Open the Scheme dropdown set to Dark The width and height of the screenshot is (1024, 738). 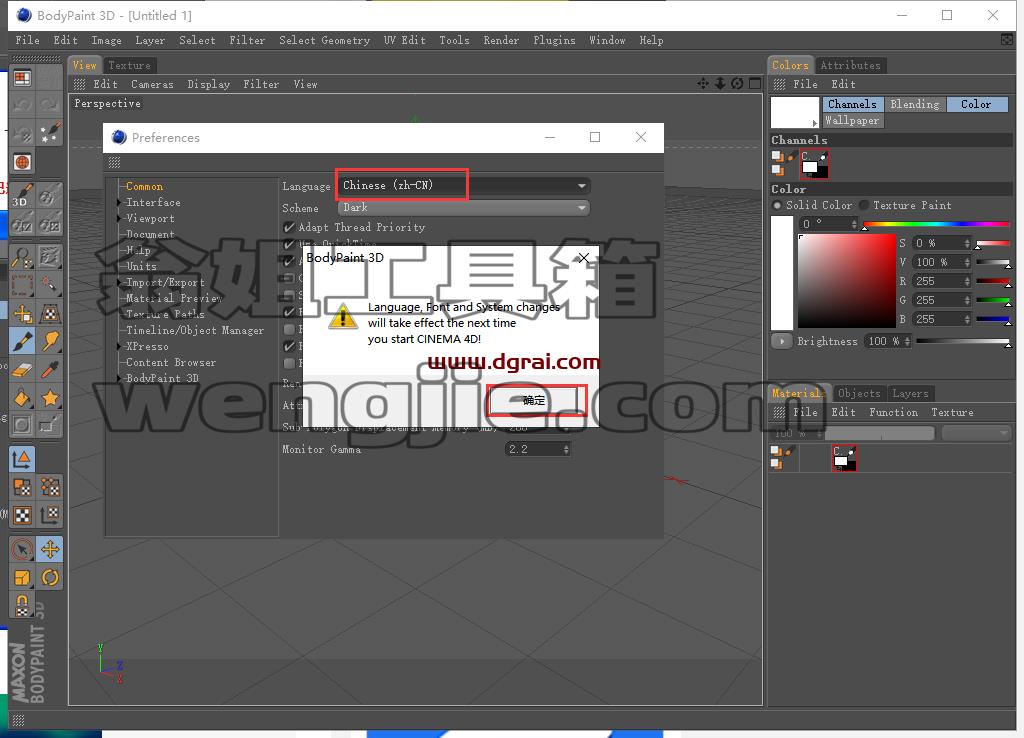(x=464, y=208)
